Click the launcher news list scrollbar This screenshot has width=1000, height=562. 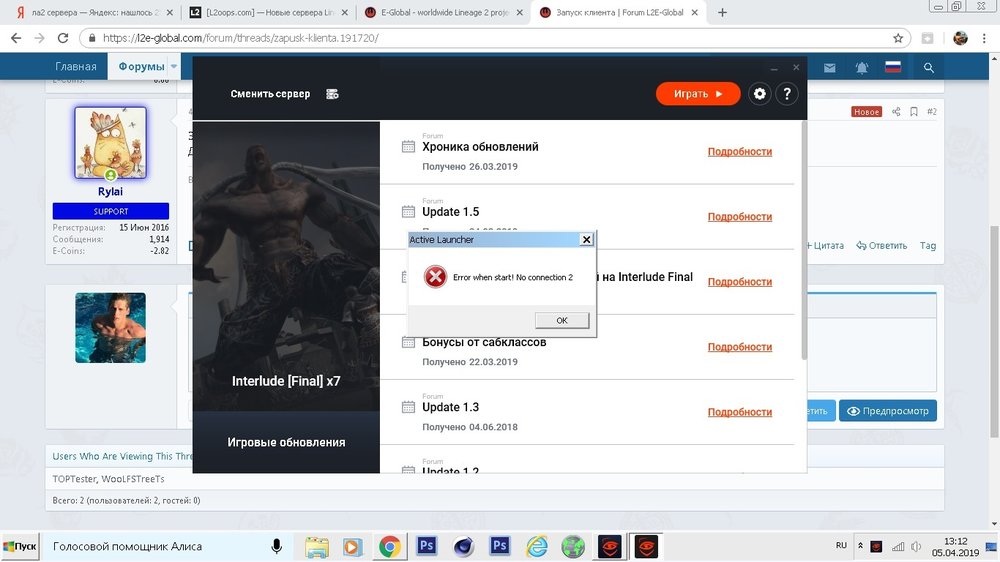click(x=803, y=240)
